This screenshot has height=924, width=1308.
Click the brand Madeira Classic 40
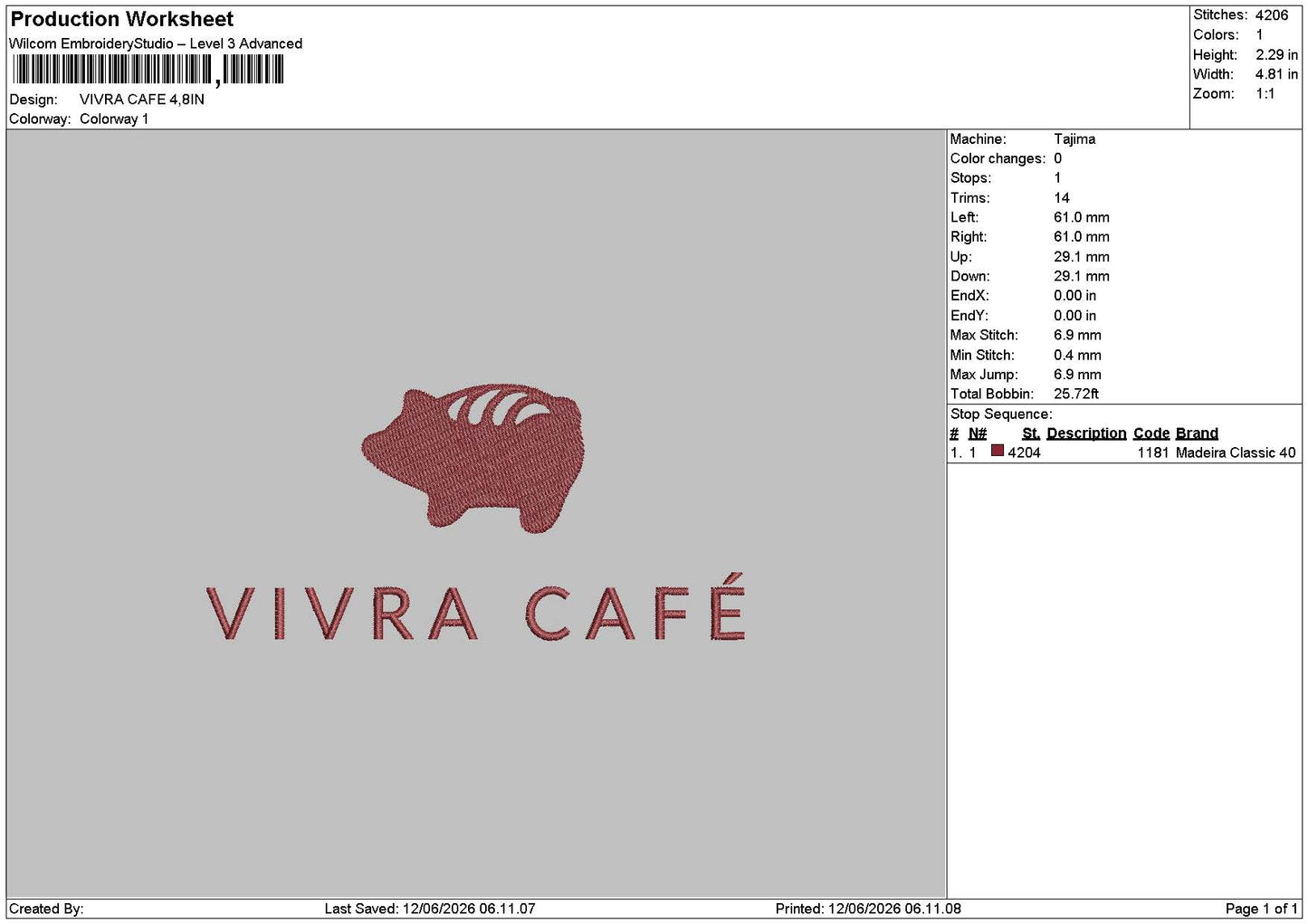(1236, 453)
